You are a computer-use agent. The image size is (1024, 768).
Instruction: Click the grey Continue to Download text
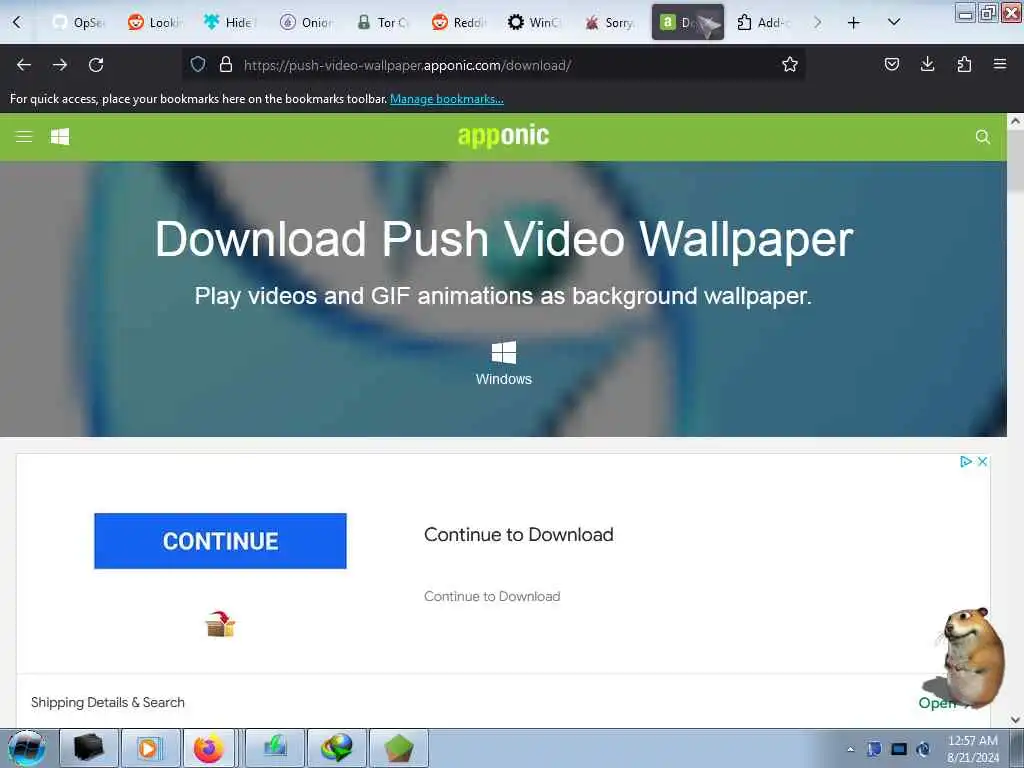pos(492,596)
